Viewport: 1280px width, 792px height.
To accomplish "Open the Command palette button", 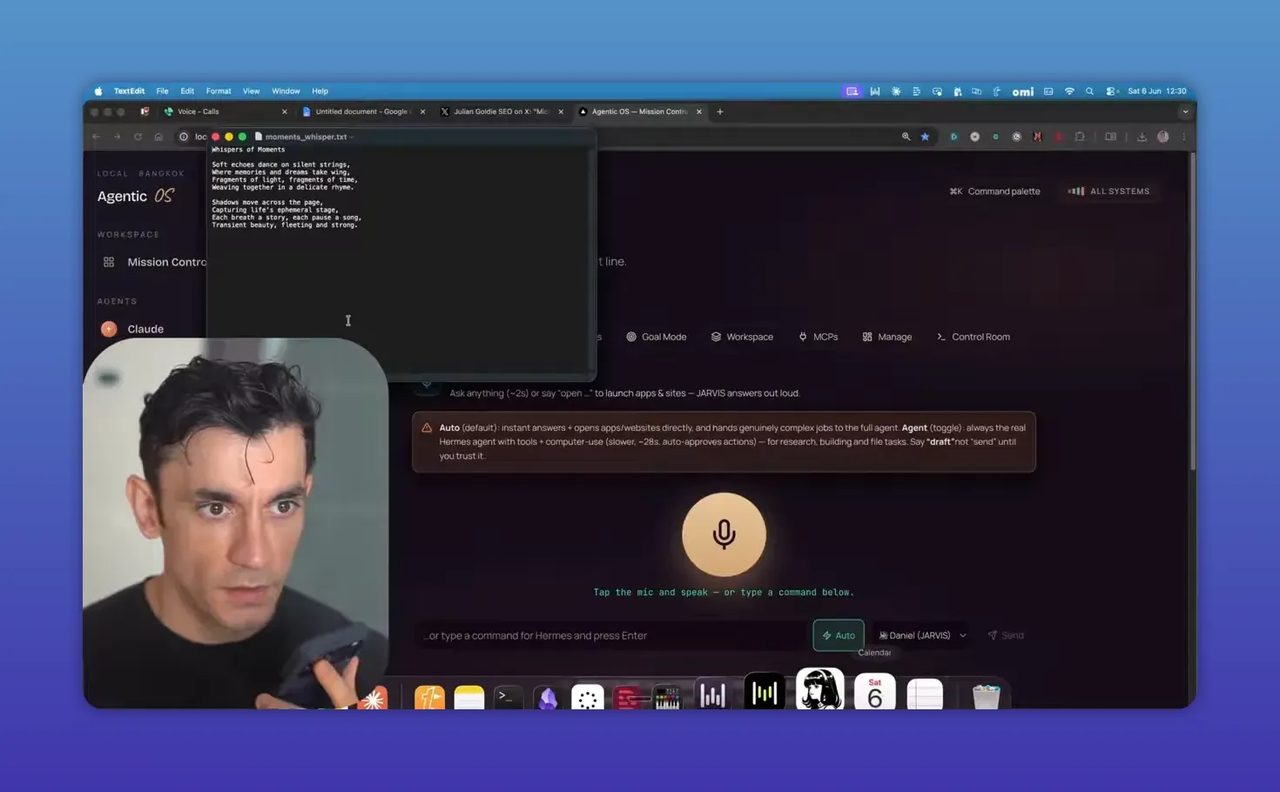I will click(x=994, y=191).
